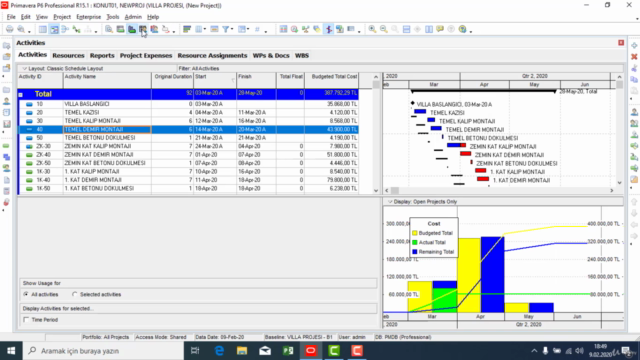Screen dimensions: 640x360
Task: Select the ZEMIN KAT BETONU DOKULMESI row
Action: [x=188, y=163]
